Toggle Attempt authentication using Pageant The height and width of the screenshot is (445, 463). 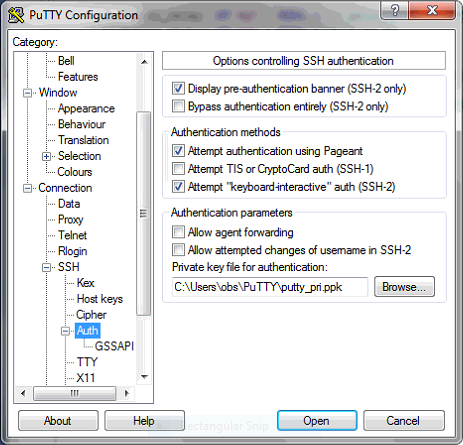[x=178, y=151]
